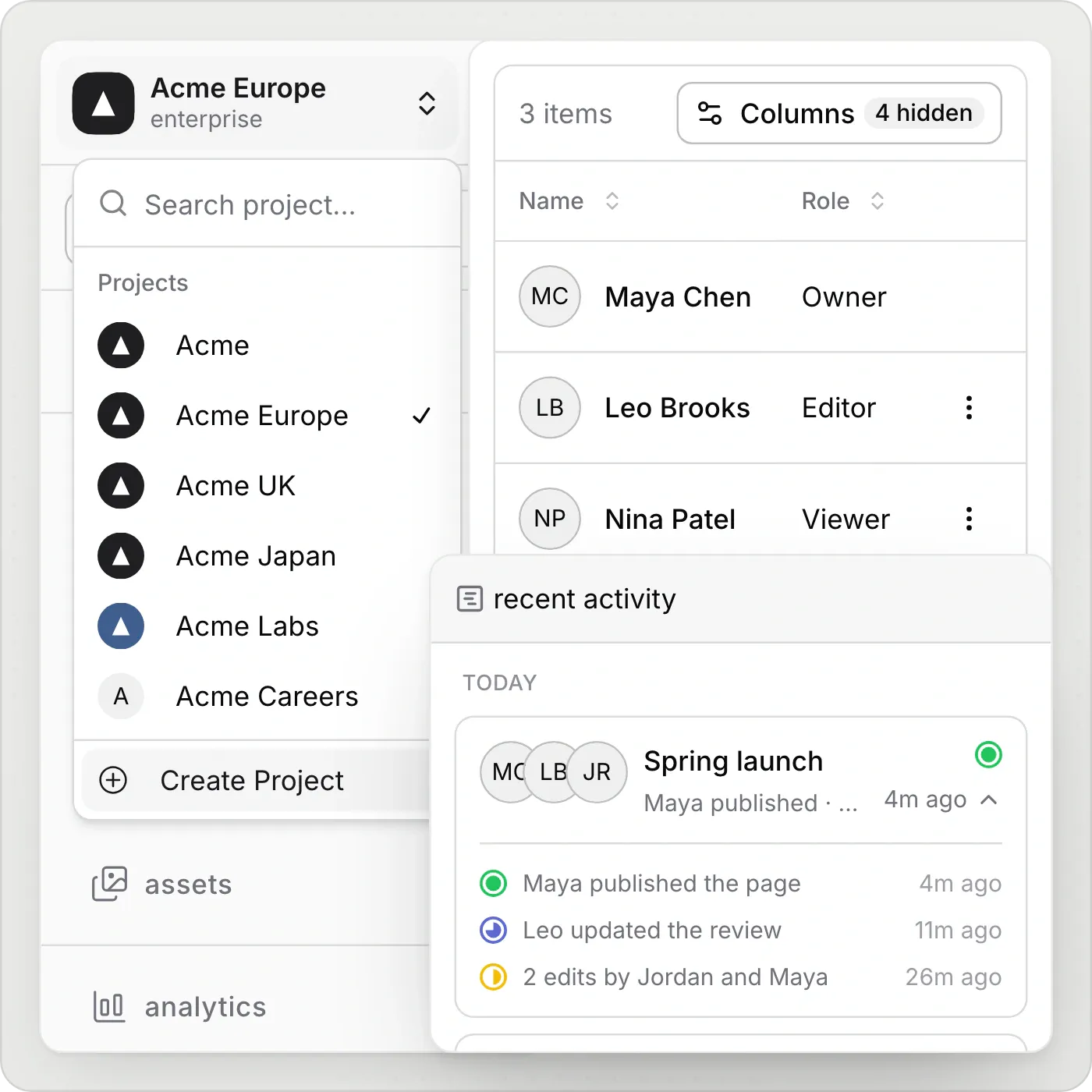Open the Acme Europe workspace switcher
The width and height of the screenshot is (1092, 1092).
click(x=257, y=104)
